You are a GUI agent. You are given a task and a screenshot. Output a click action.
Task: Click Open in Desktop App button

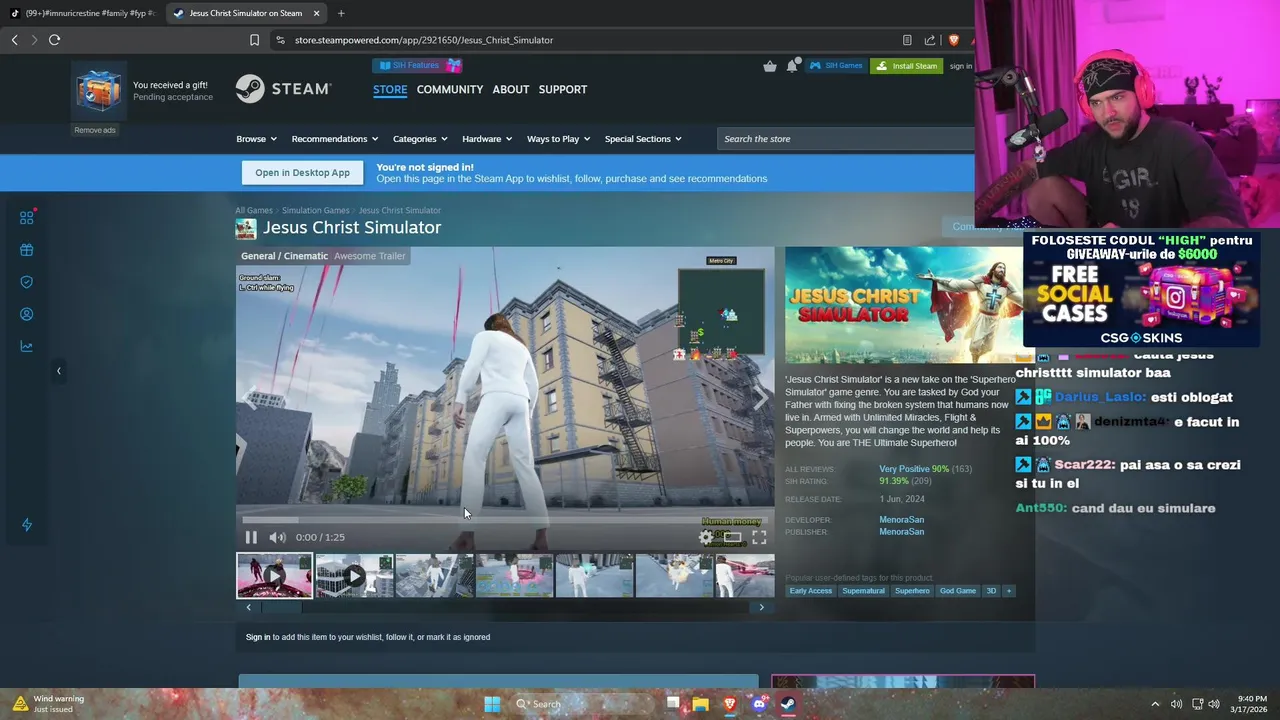[x=302, y=172]
